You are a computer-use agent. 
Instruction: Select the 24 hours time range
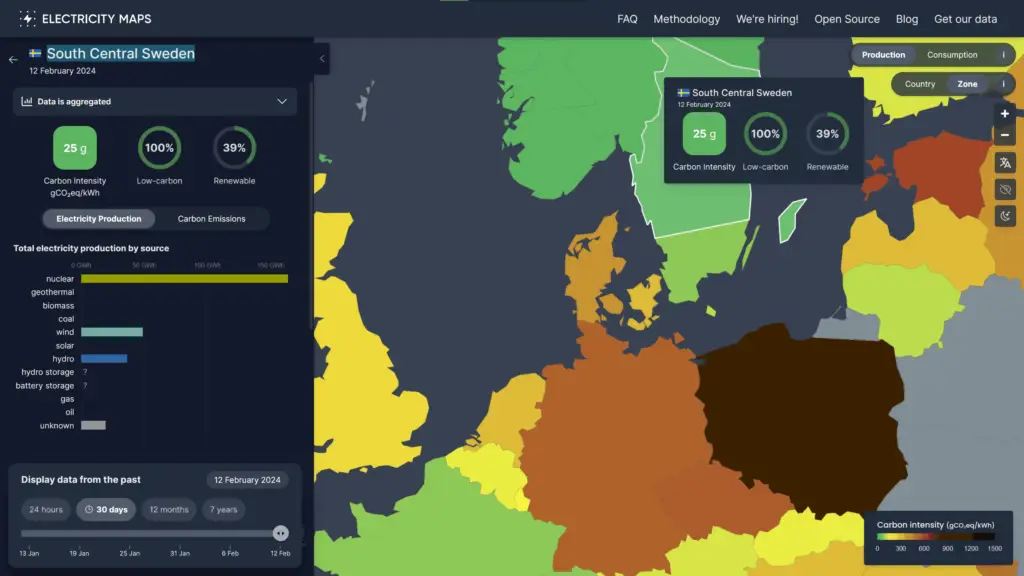[x=46, y=509]
